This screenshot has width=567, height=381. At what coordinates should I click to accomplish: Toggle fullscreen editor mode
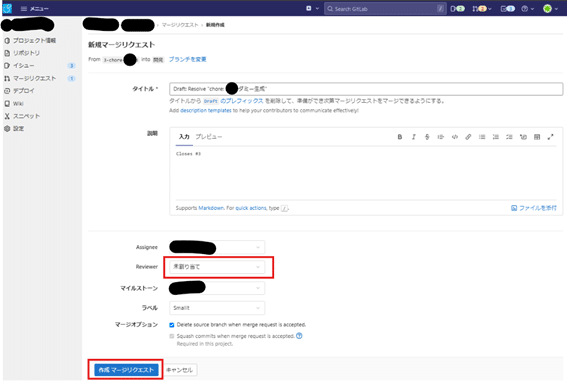[550, 137]
